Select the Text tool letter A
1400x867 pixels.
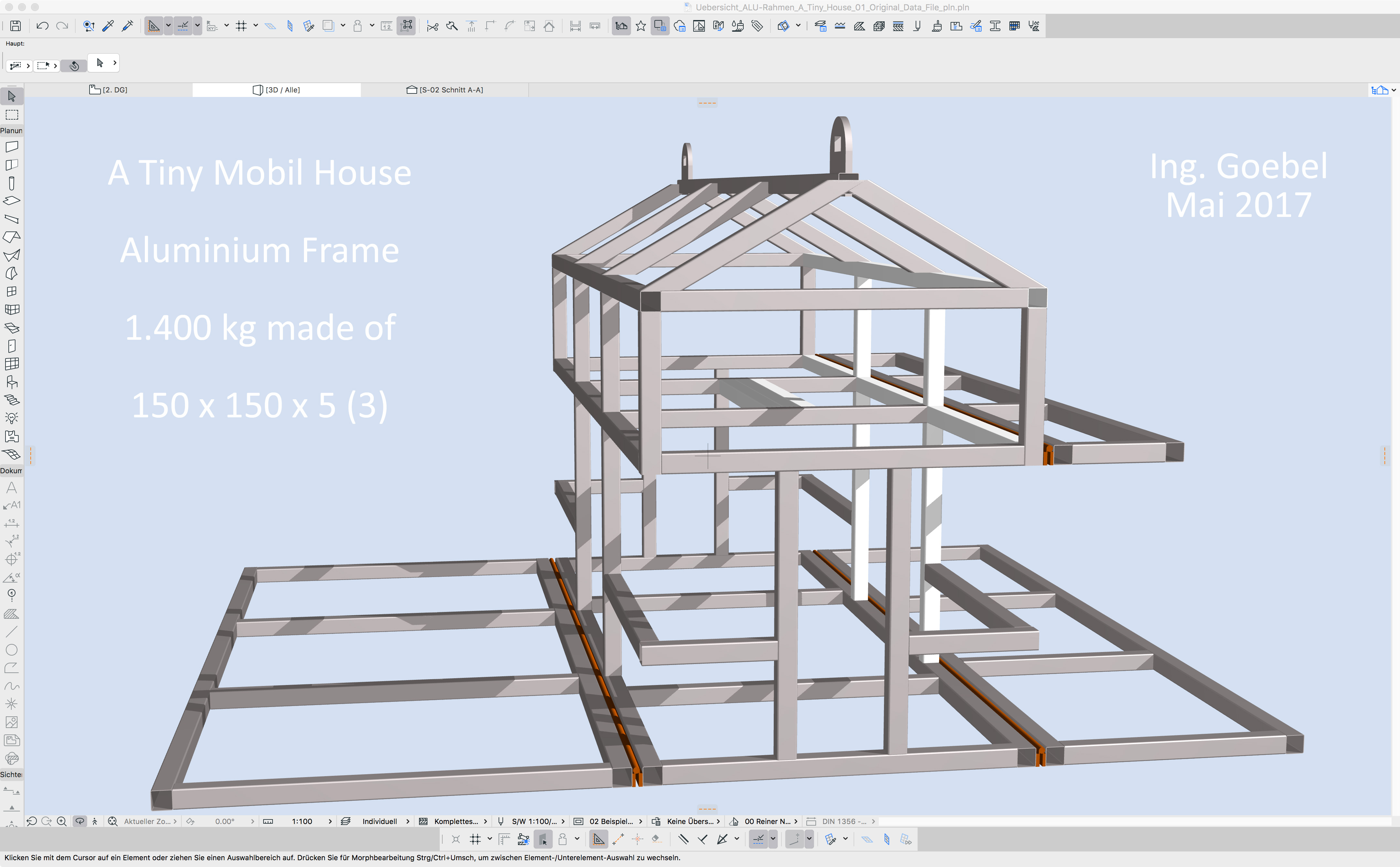click(x=11, y=488)
